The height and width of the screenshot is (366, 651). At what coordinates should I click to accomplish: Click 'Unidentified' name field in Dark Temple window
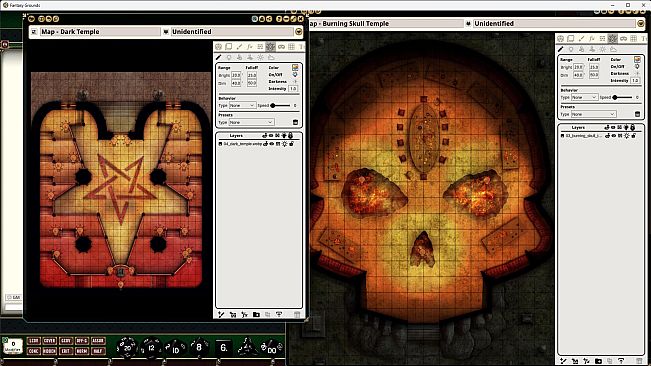point(232,32)
